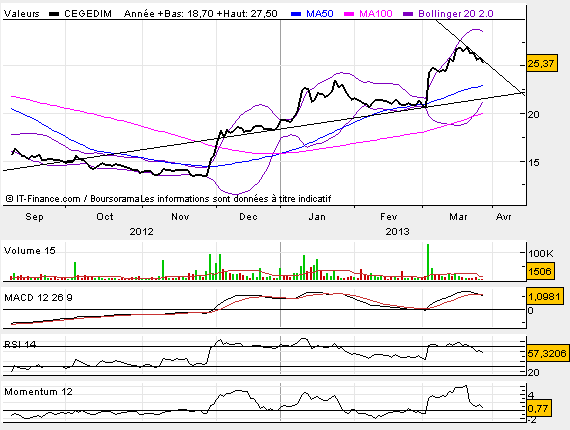570x430 pixels.
Task: Click the tallest green volume bar in March
Action: tap(428, 262)
